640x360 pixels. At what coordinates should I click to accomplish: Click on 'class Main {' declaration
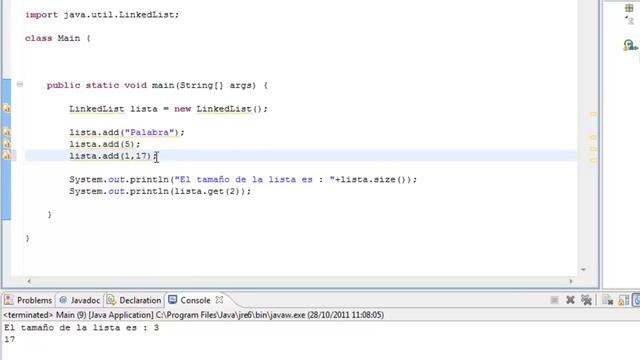tap(58, 38)
